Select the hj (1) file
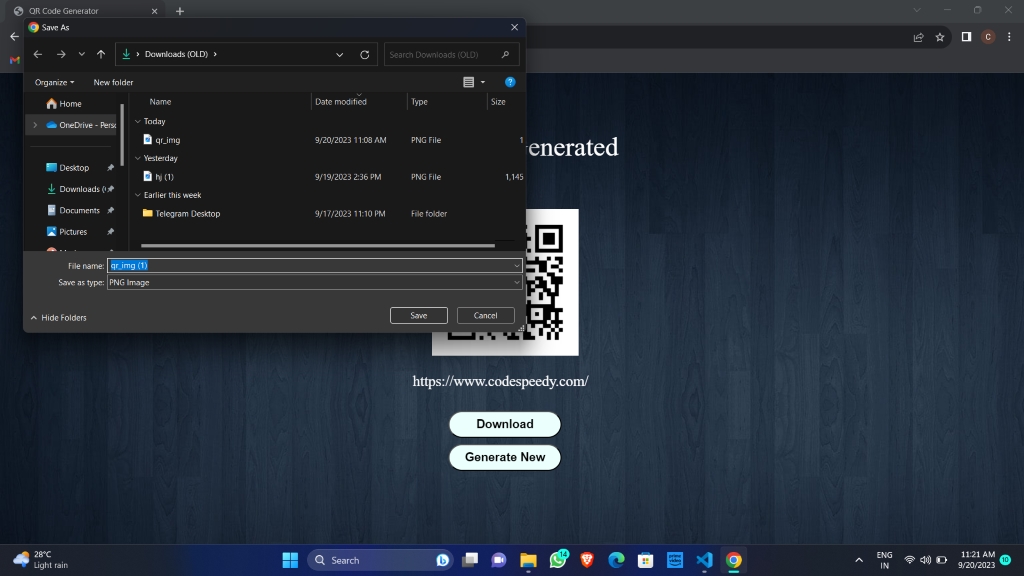 164,177
